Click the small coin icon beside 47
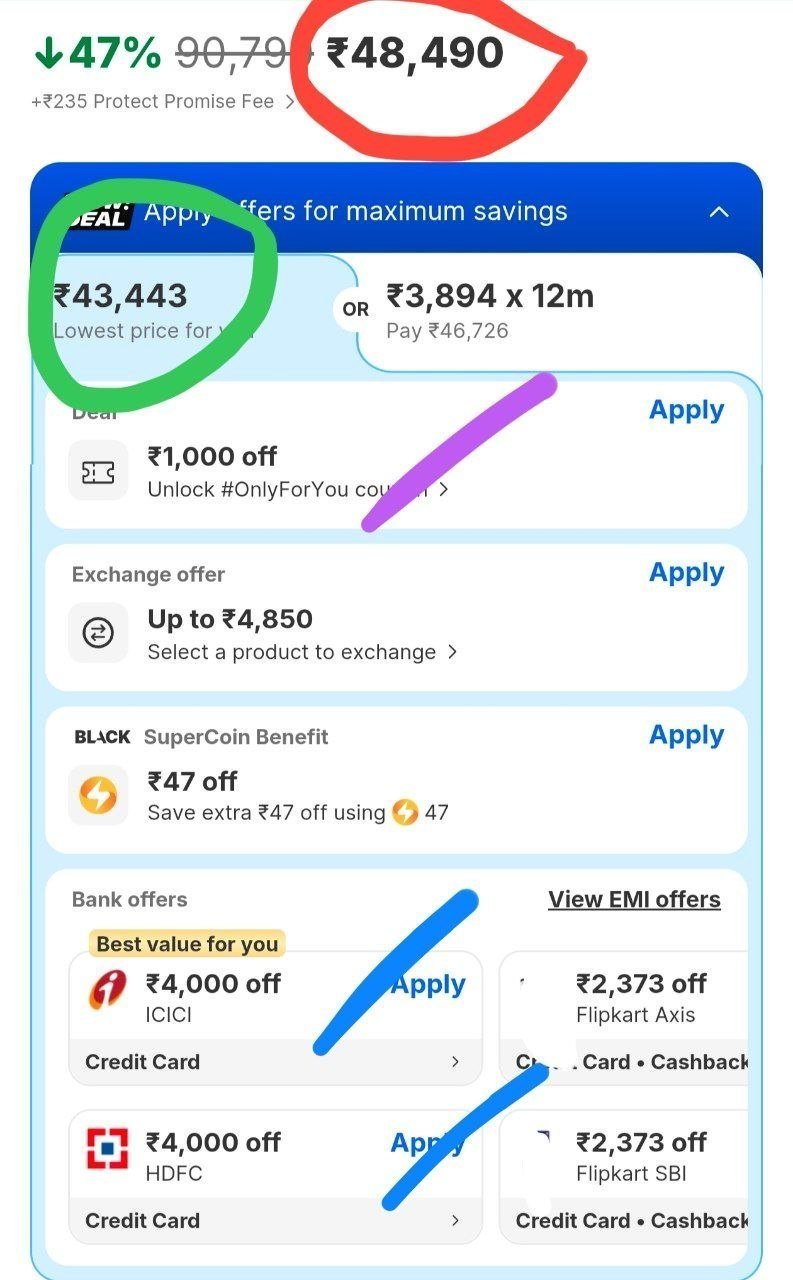The width and height of the screenshot is (793, 1280). tap(405, 812)
